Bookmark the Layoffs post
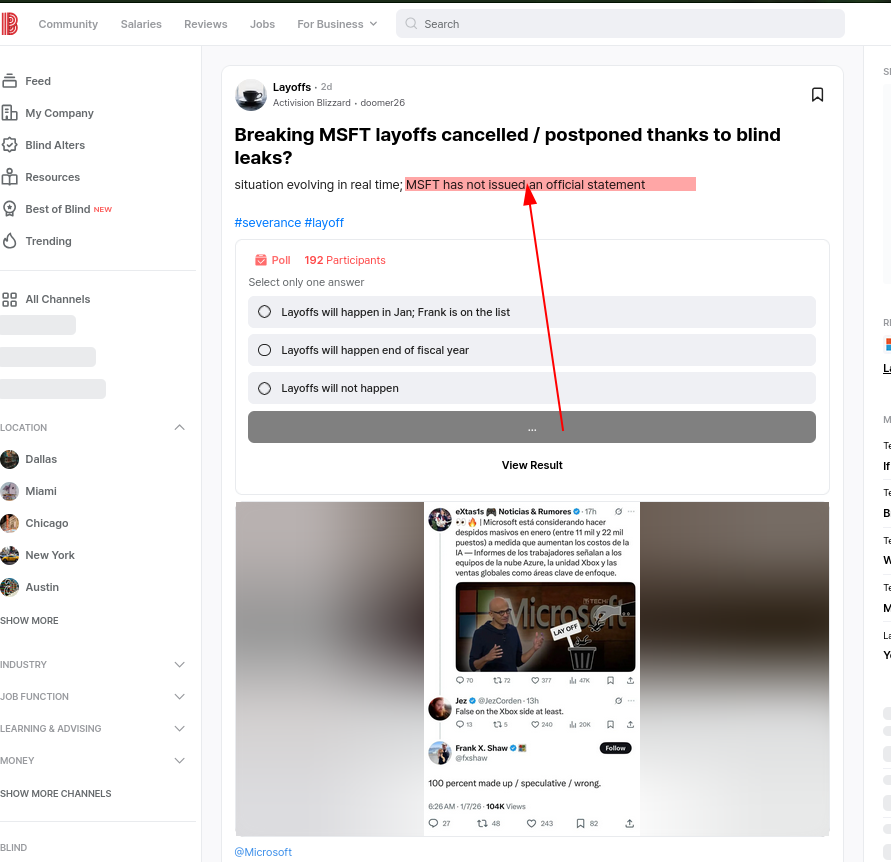Viewport: 891px width, 862px height. pyautogui.click(x=817, y=94)
